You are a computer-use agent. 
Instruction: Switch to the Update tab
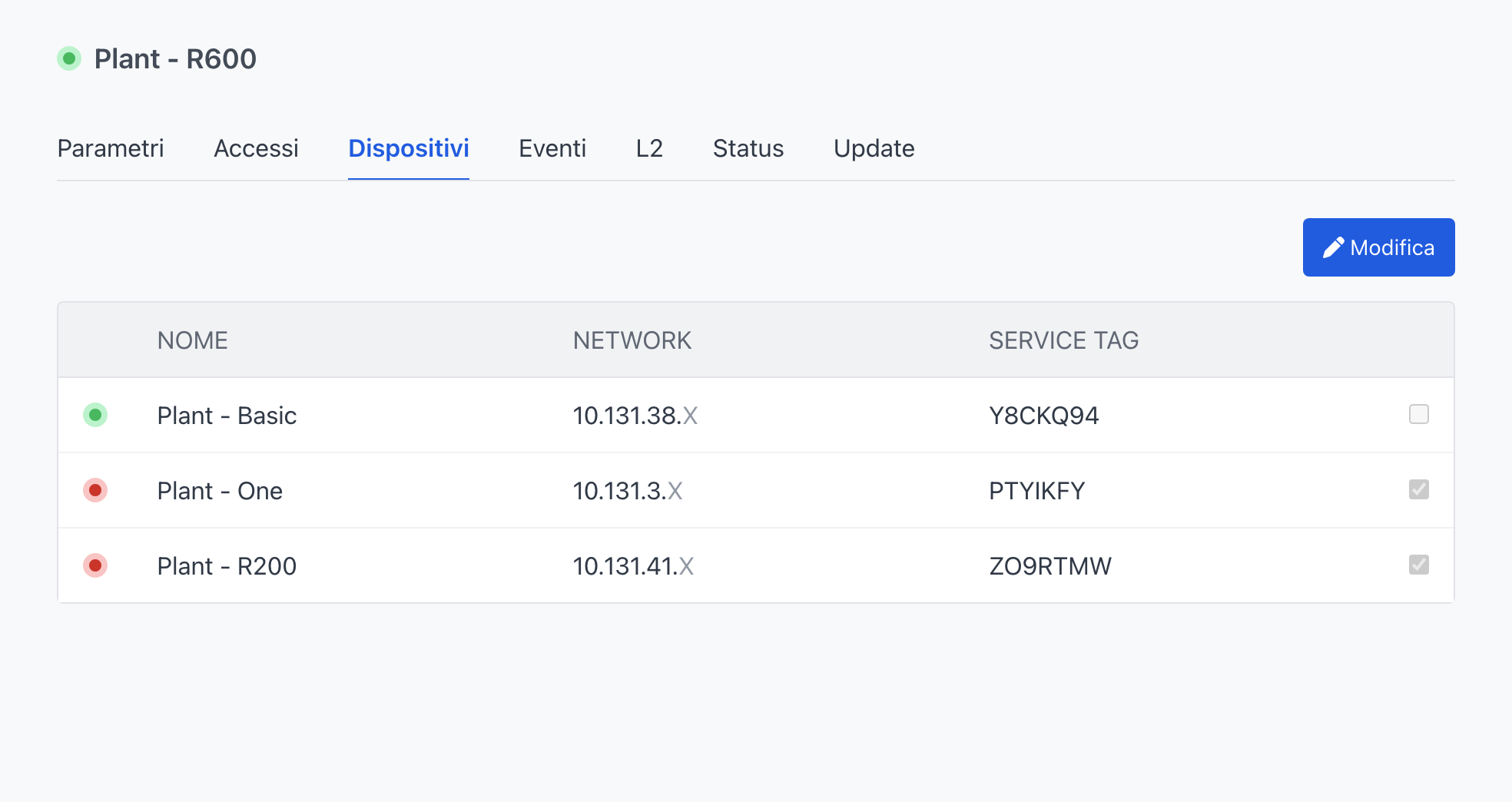[874, 148]
